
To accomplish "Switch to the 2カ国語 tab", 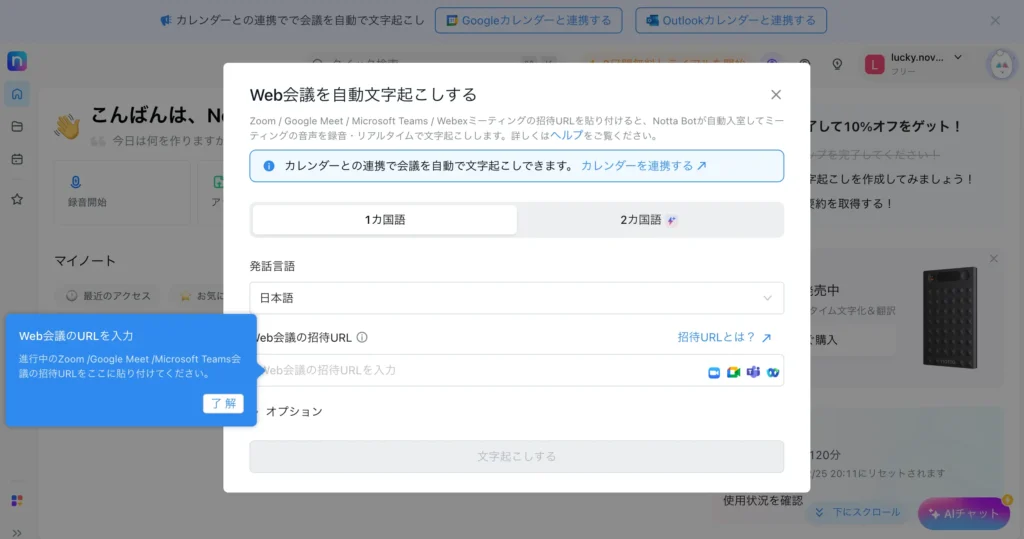I will point(648,220).
